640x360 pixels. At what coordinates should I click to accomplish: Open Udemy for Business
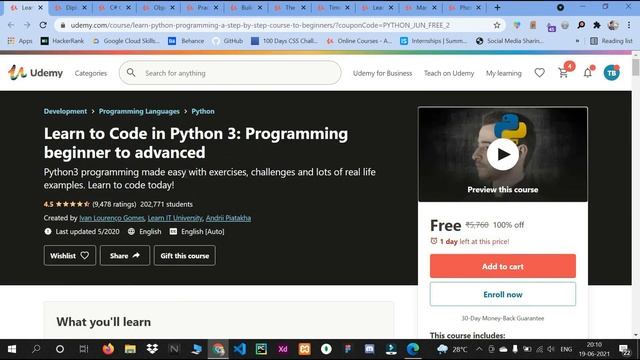[x=382, y=73]
